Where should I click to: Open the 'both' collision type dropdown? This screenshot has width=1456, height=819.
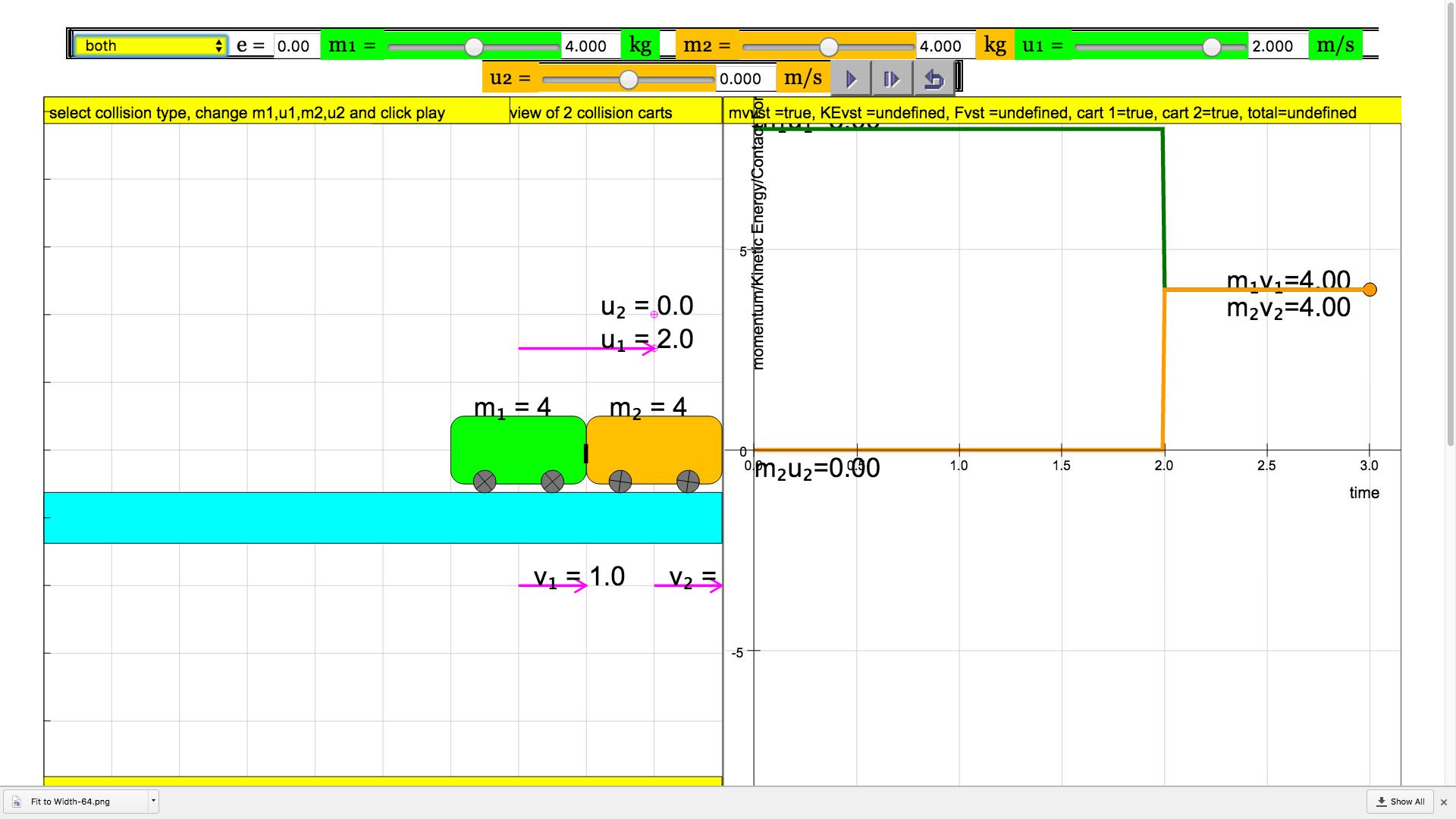pyautogui.click(x=150, y=45)
